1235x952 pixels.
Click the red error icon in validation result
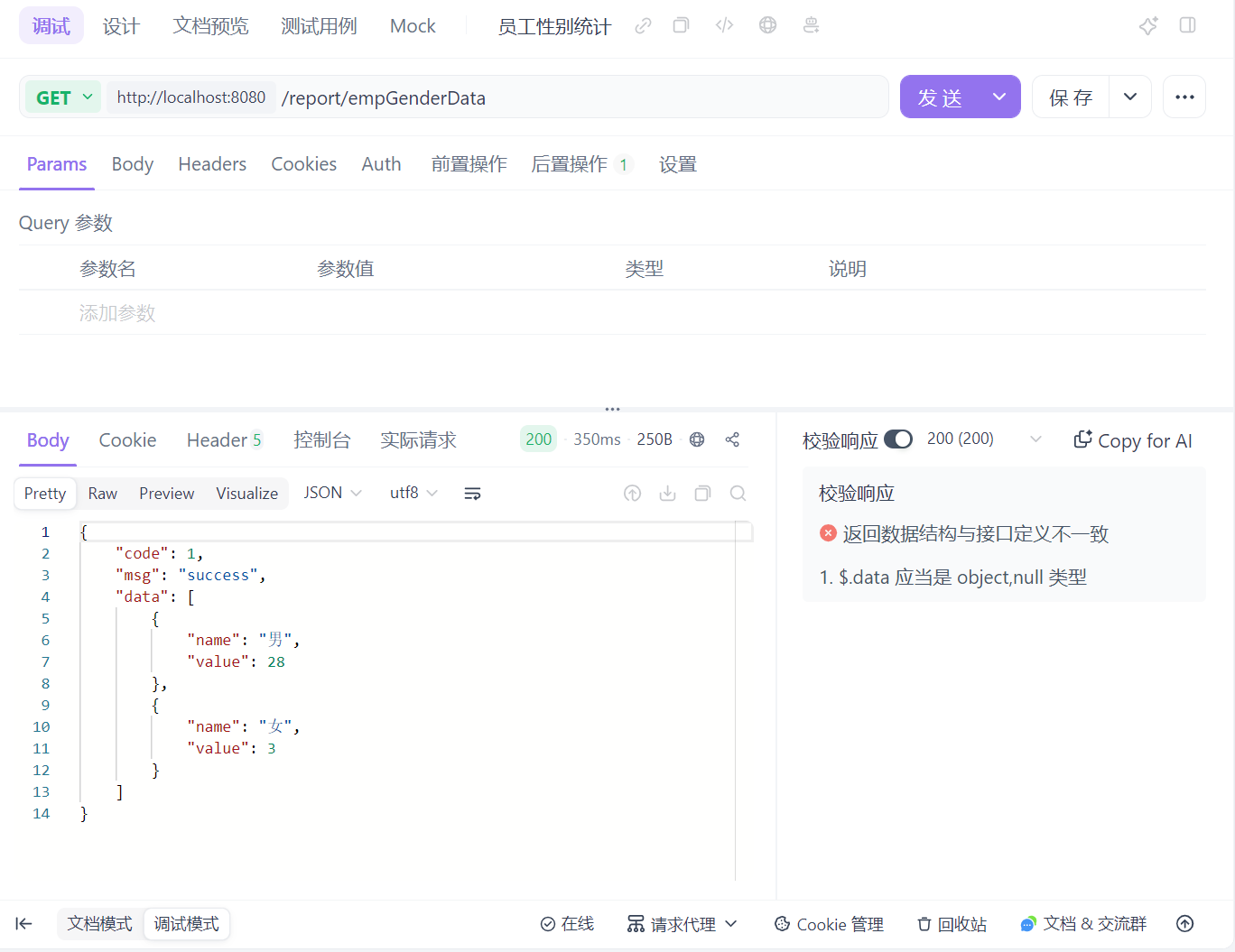point(828,533)
